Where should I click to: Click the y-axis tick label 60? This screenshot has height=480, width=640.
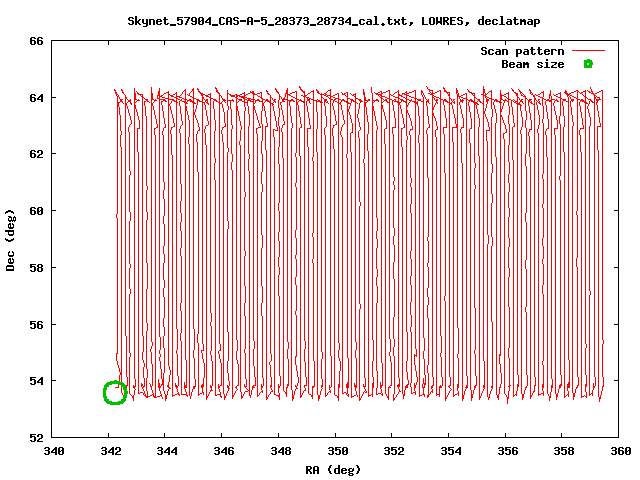36,211
